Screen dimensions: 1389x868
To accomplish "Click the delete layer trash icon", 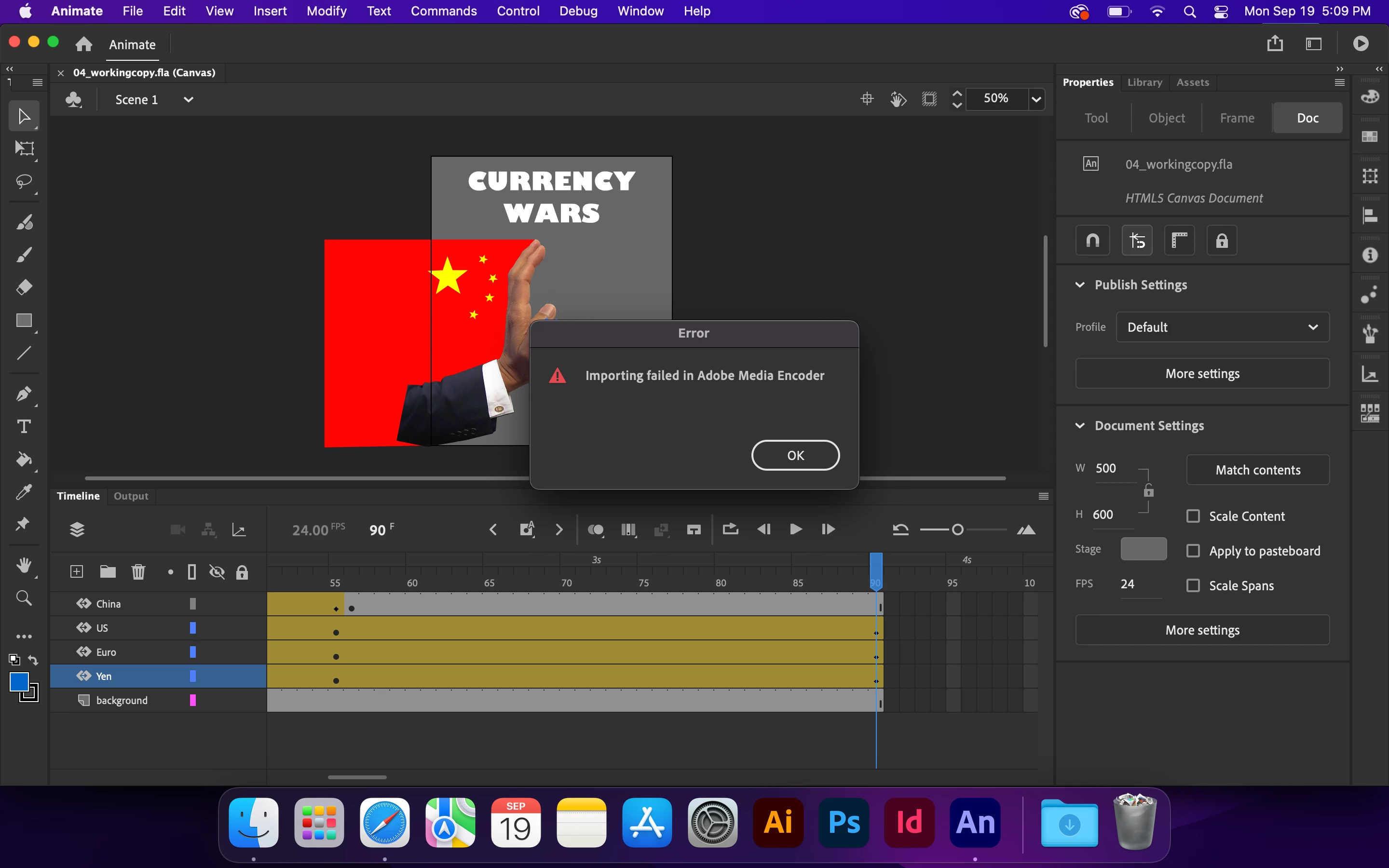I will tap(138, 572).
